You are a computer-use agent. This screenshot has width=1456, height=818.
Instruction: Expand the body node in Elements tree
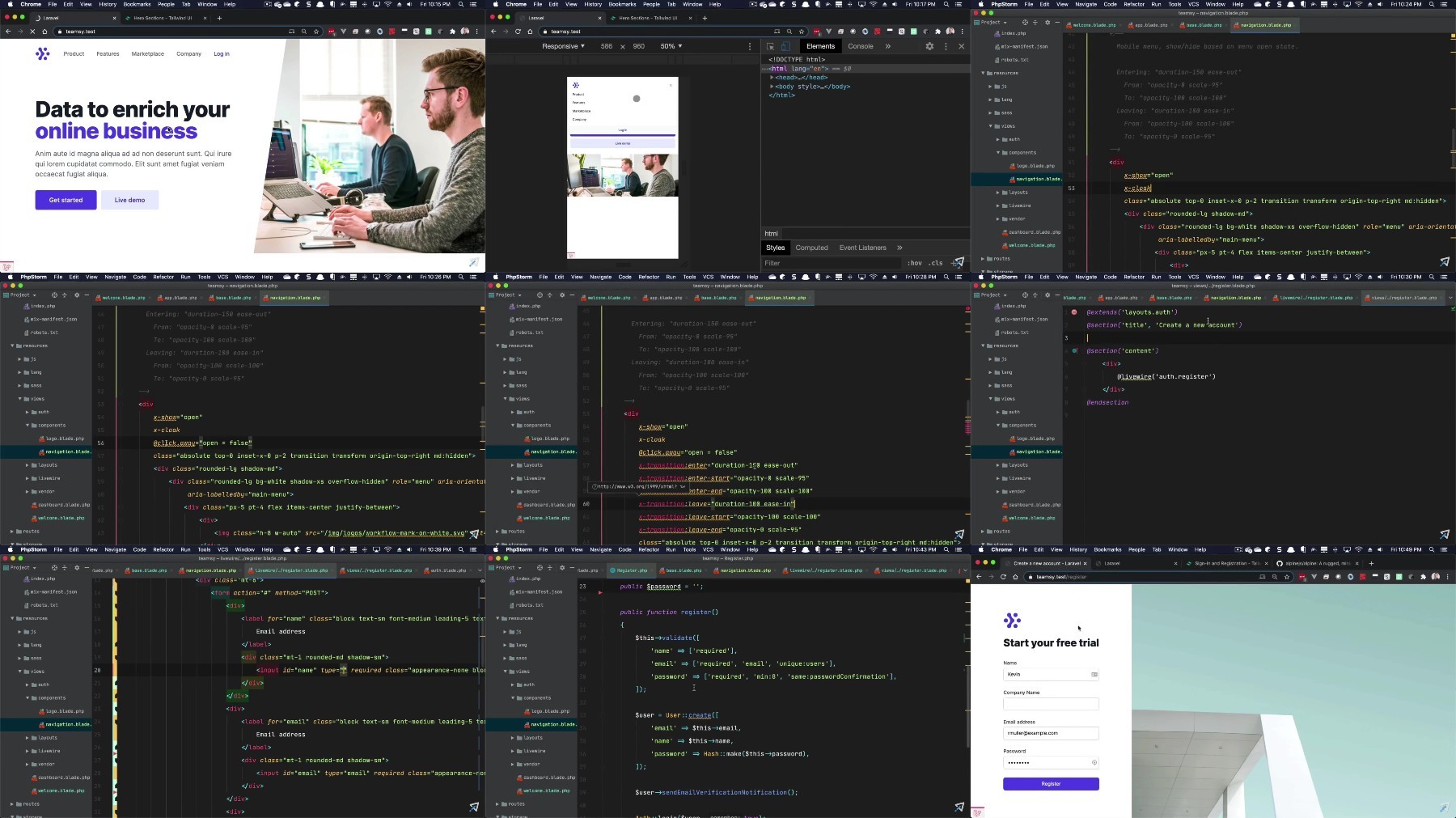click(772, 87)
